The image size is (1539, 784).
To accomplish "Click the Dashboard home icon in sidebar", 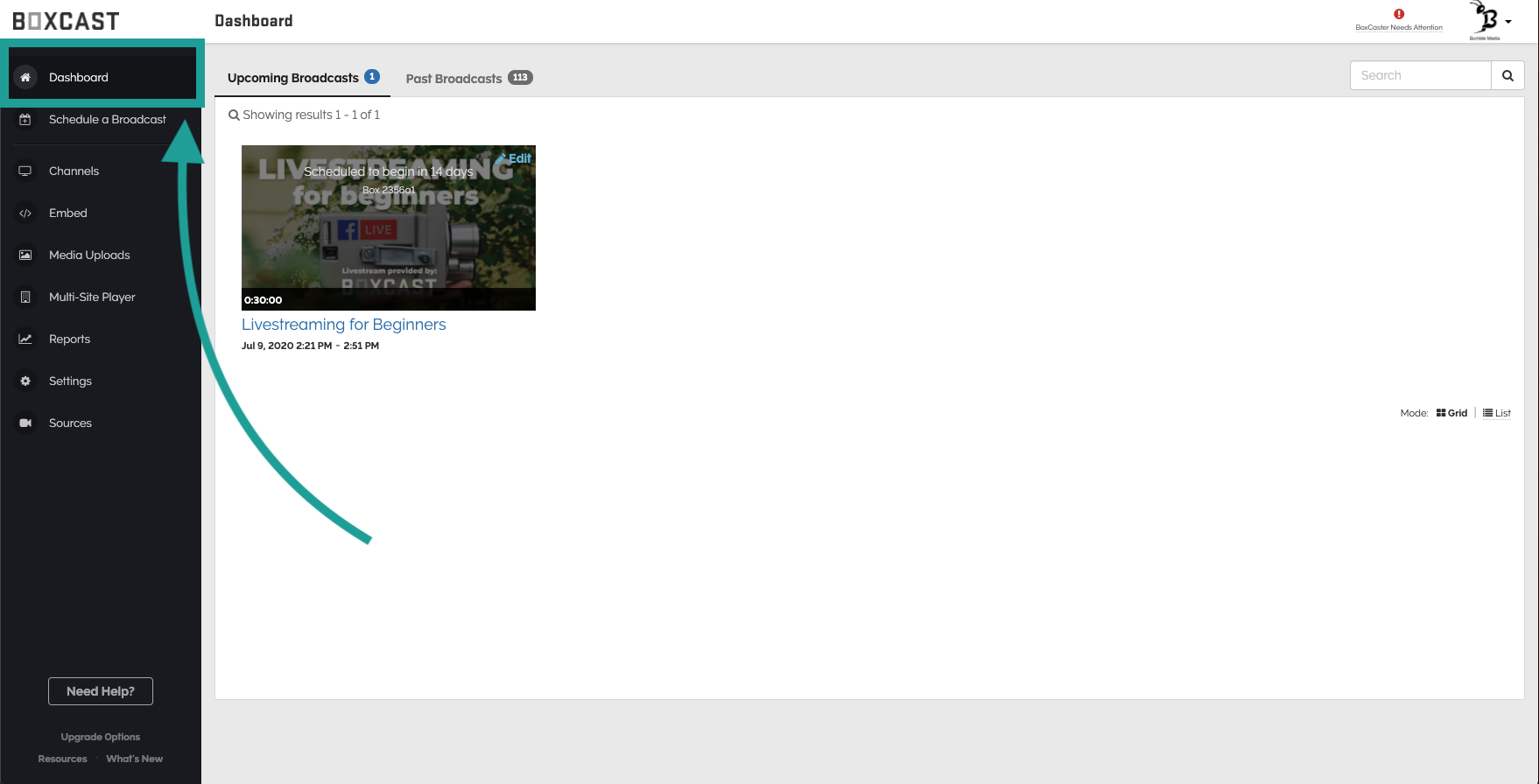I will click(x=25, y=77).
